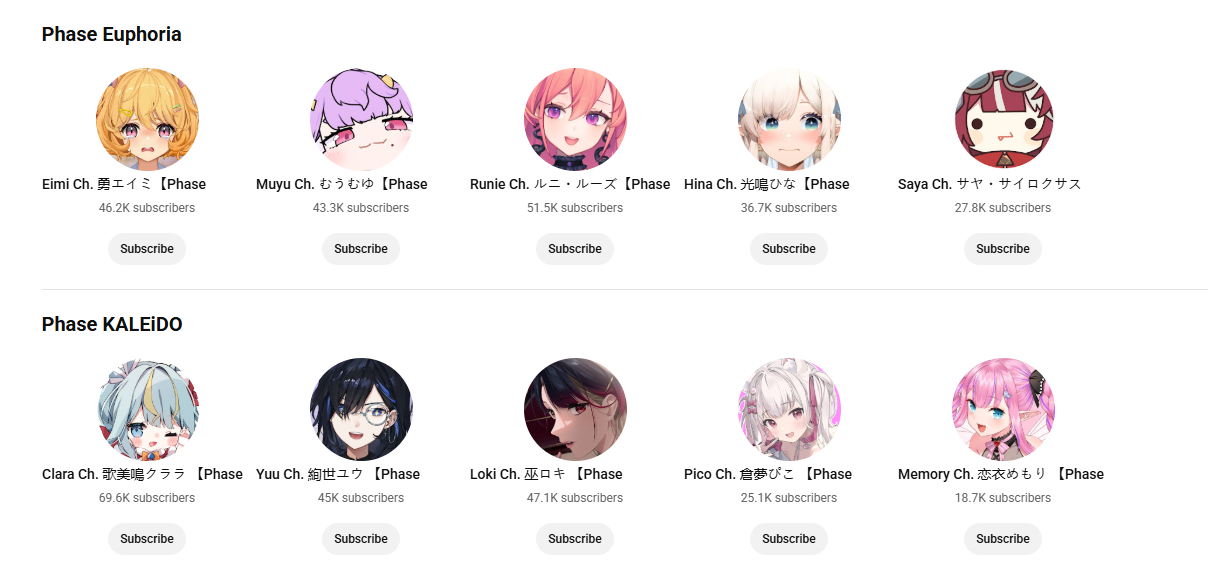Open Muyu Ch. channel avatar

361,119
